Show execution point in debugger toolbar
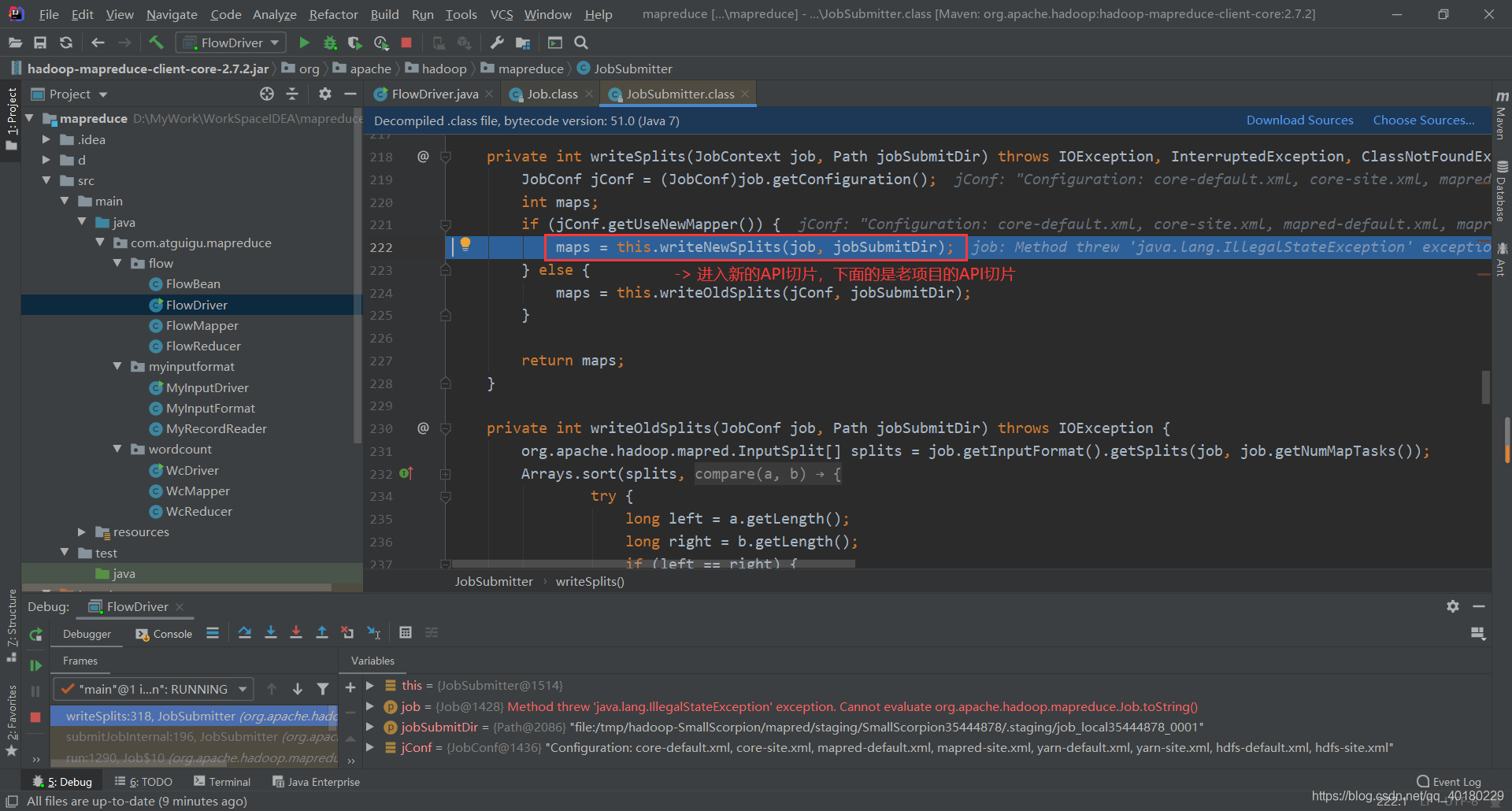The image size is (1512, 811). (x=213, y=632)
